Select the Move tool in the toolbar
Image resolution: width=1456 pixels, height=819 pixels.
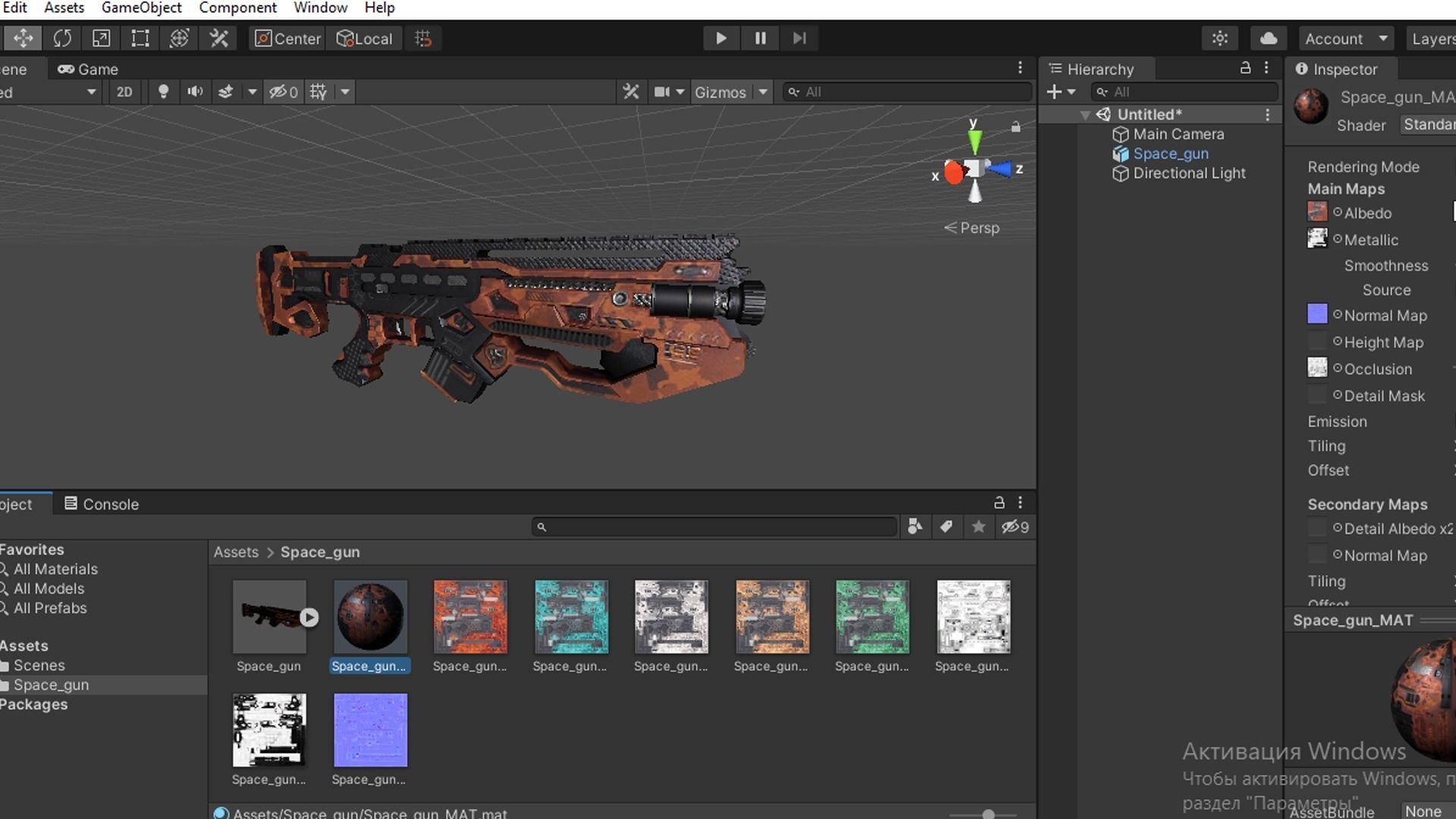click(23, 38)
